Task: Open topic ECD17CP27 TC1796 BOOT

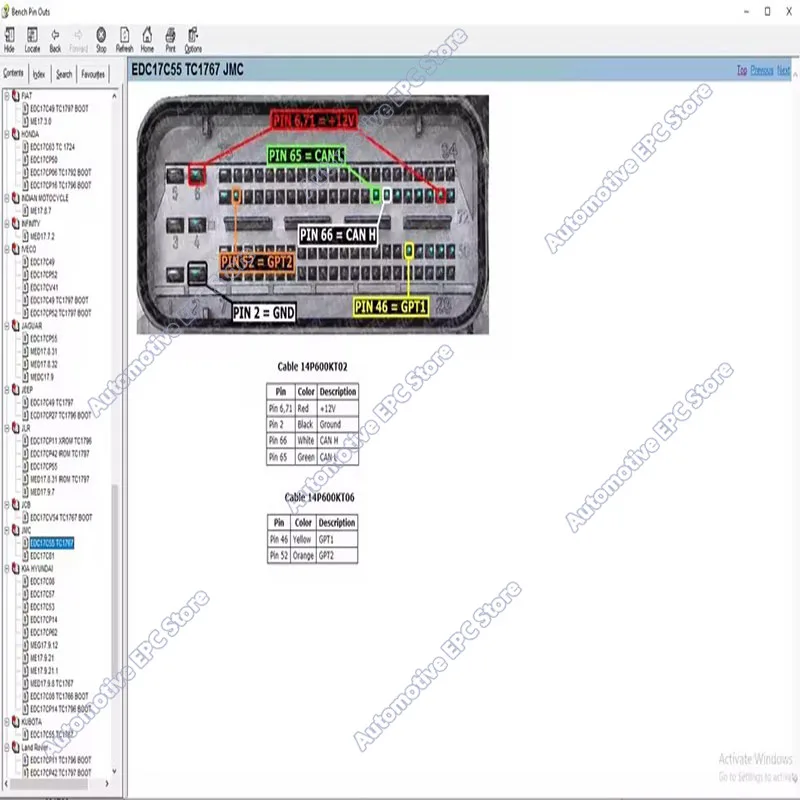Action: (61, 415)
